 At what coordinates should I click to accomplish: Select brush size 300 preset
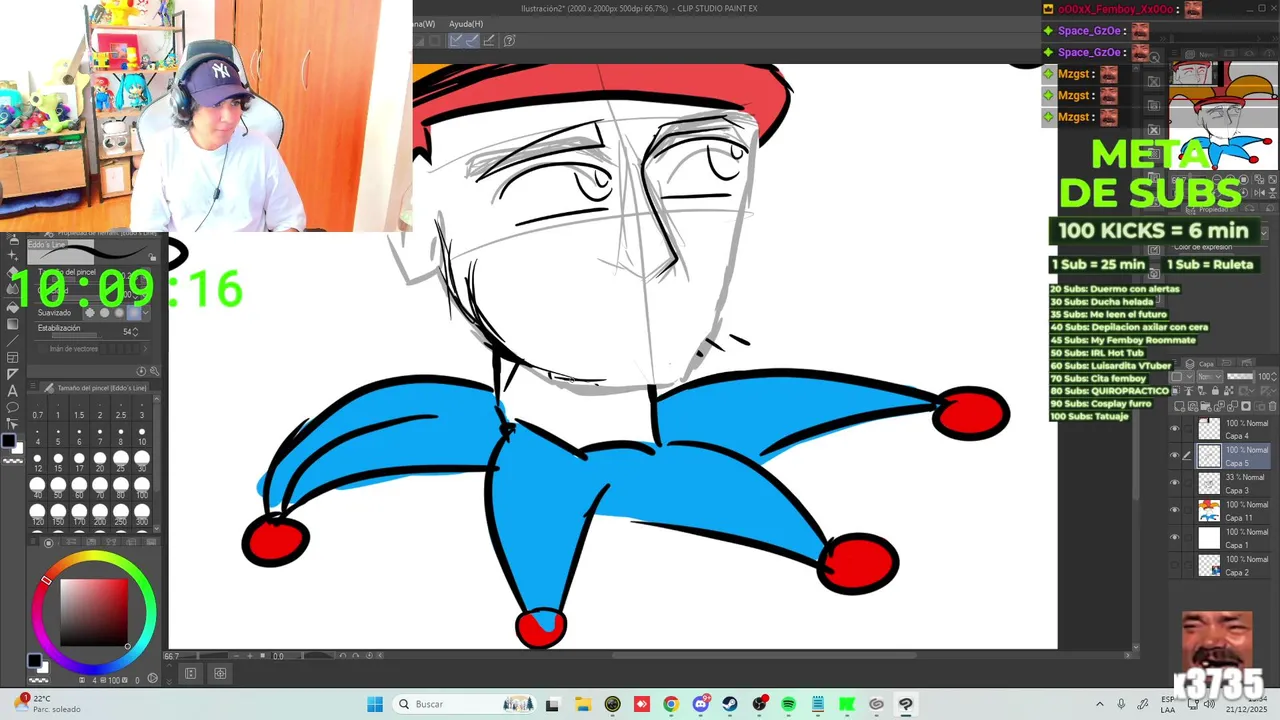[142, 515]
